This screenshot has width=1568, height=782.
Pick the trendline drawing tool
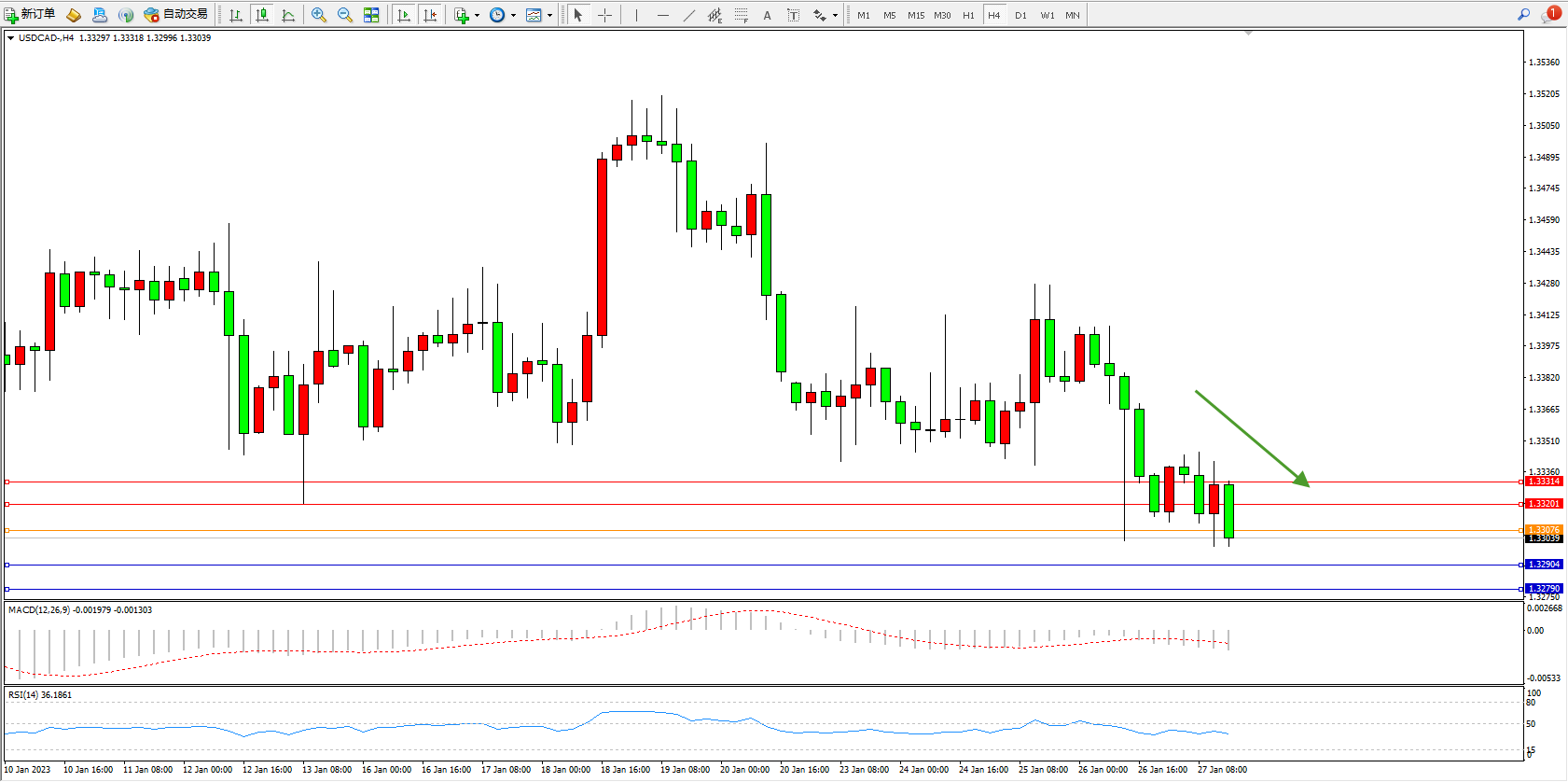pos(688,15)
